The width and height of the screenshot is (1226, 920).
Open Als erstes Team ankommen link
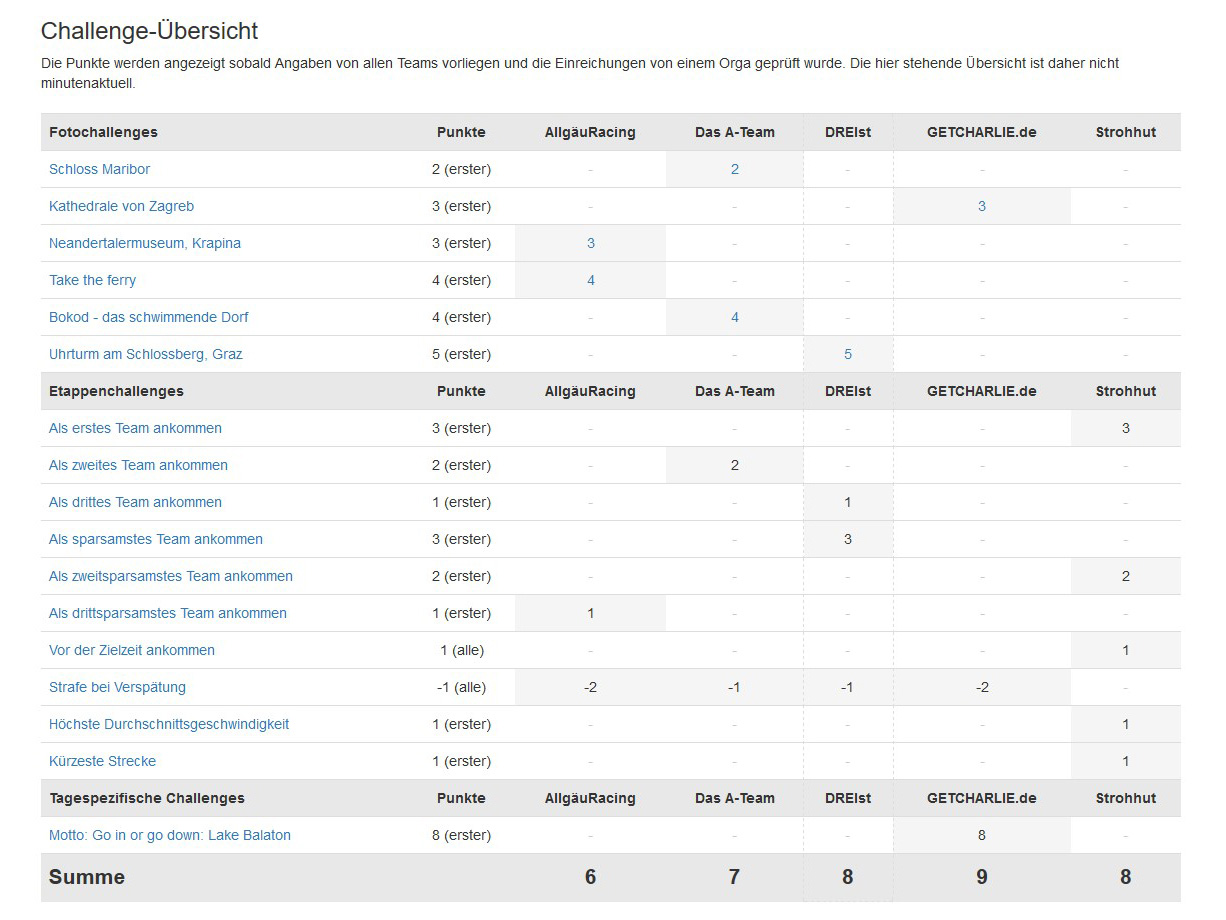(135, 428)
